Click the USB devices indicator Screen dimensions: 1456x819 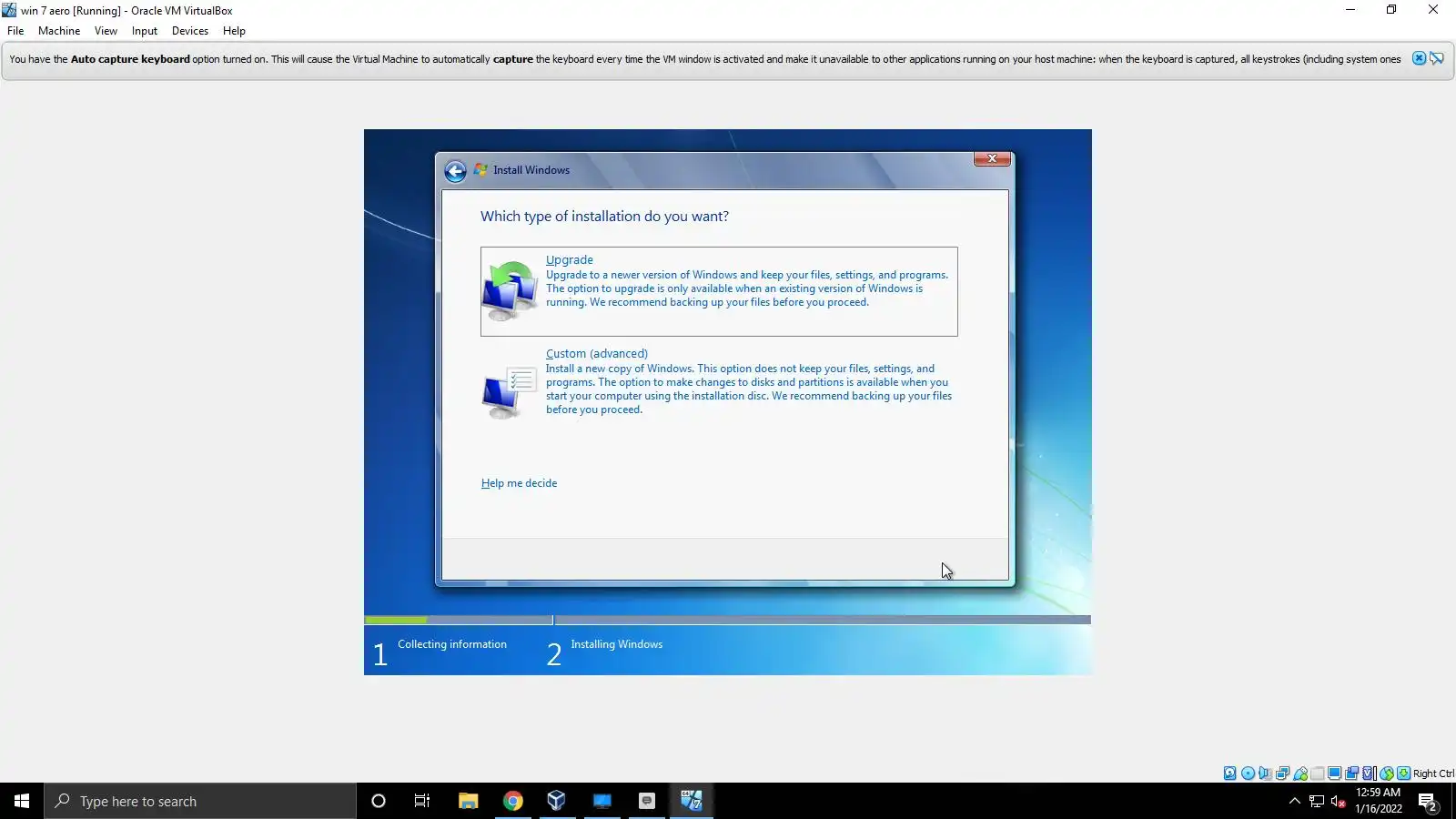(x=1300, y=773)
